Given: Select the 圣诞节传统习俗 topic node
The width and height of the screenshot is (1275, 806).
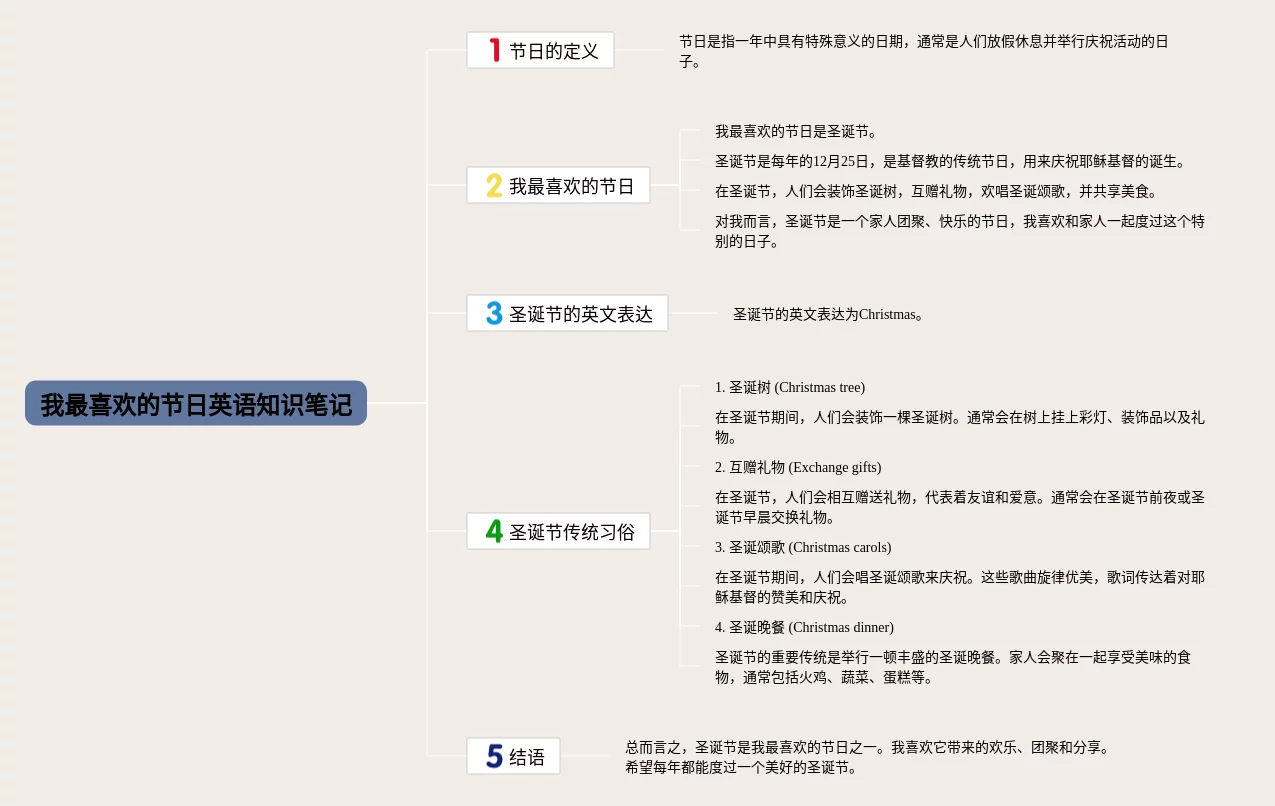Looking at the screenshot, I should click(571, 531).
